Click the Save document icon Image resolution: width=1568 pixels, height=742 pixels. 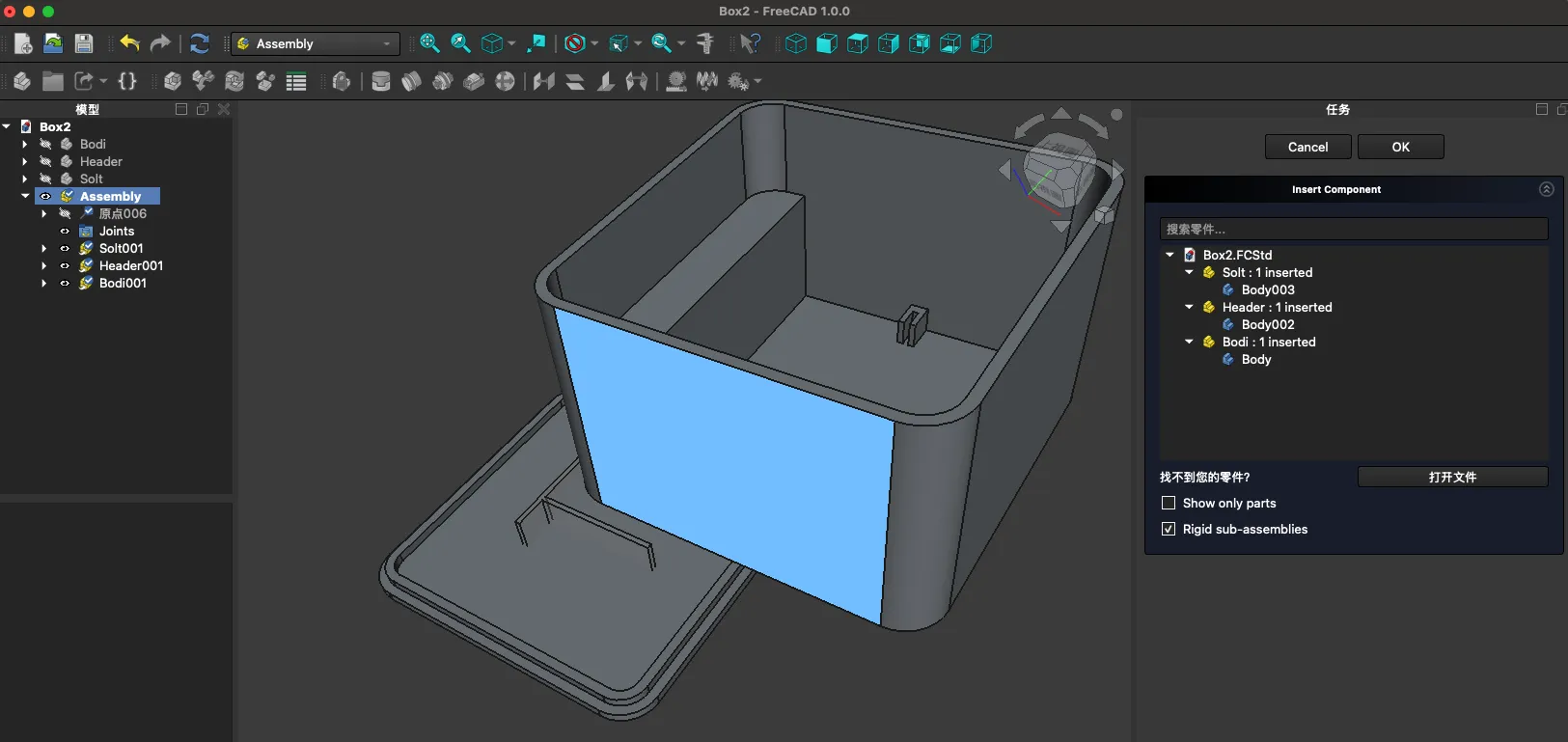click(x=84, y=43)
